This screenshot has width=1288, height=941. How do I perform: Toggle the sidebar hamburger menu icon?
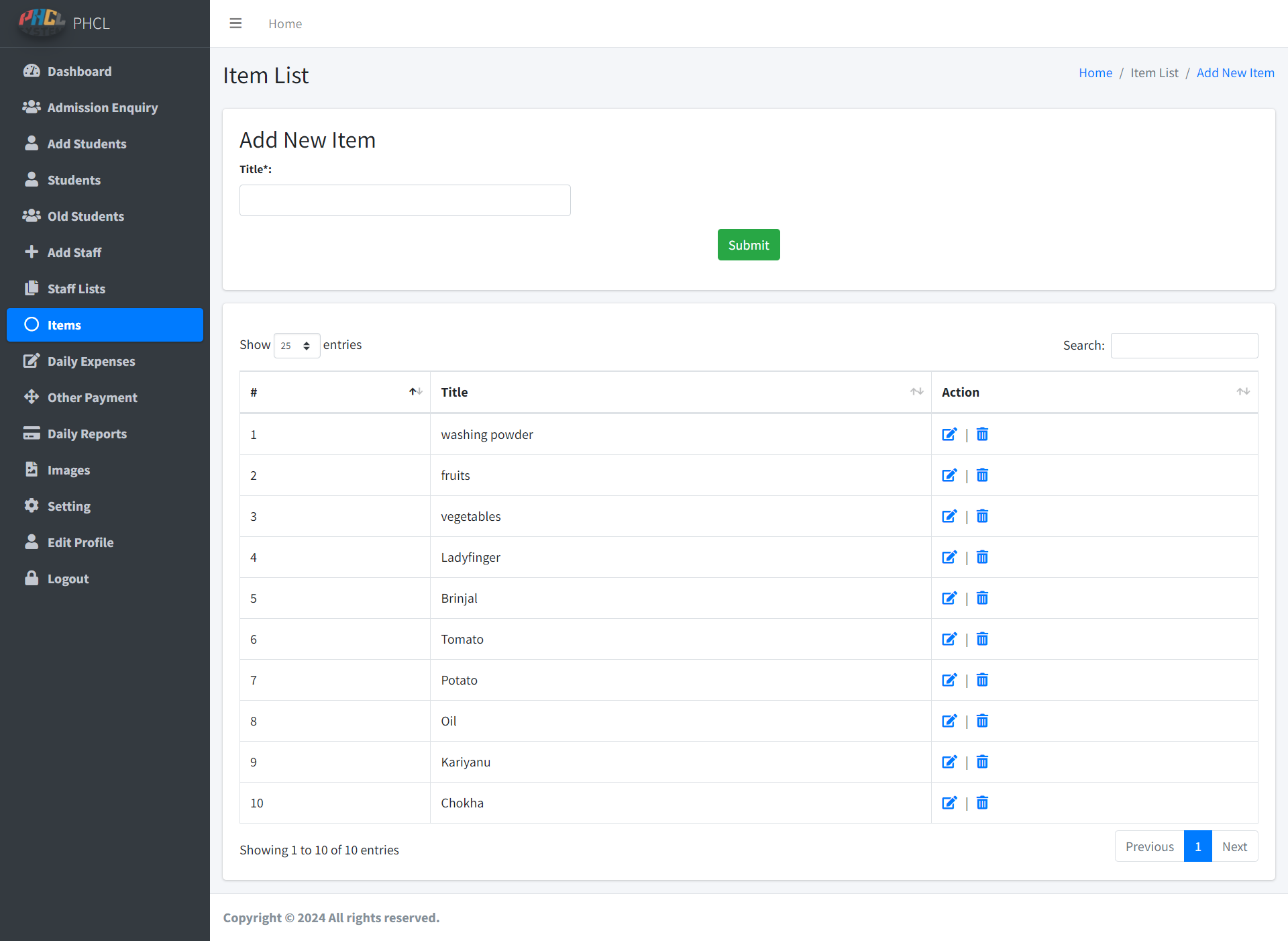[235, 23]
